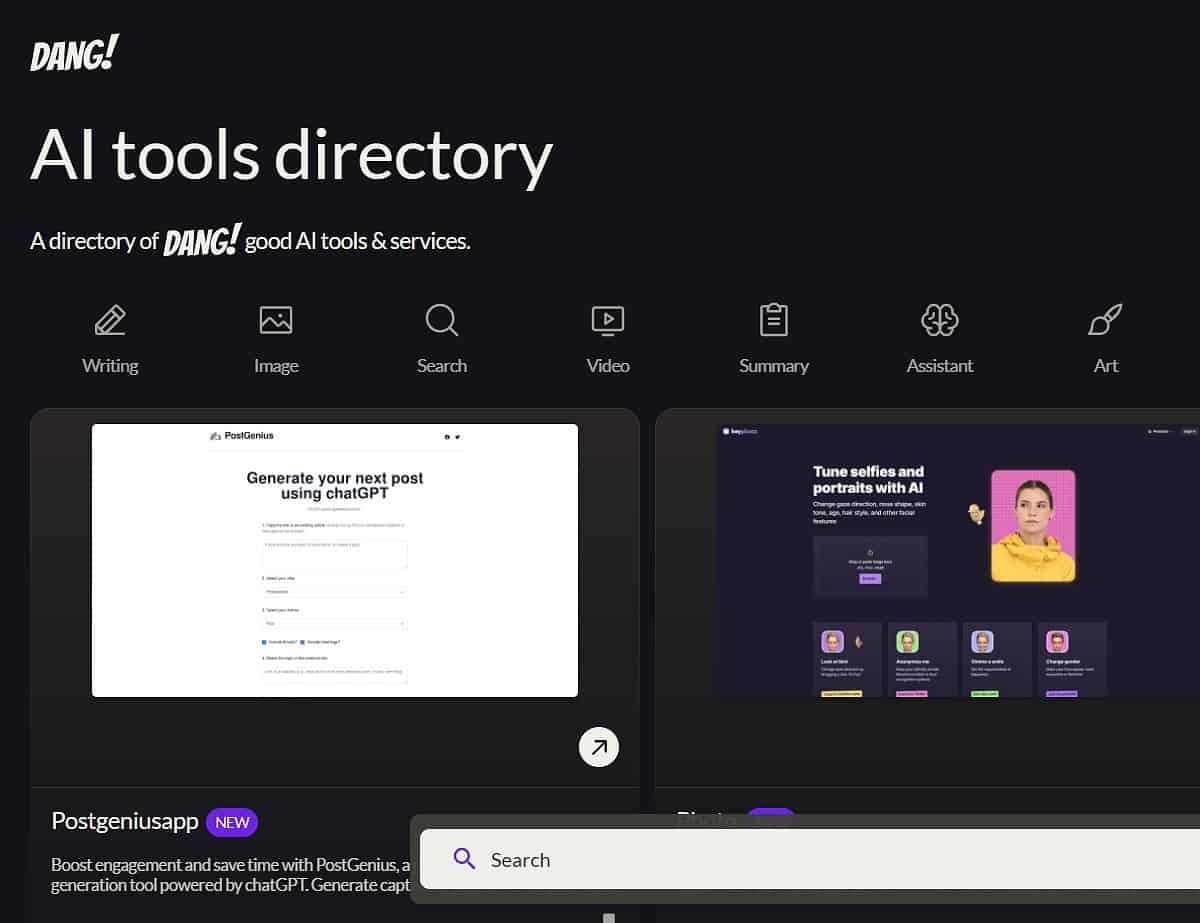Click the purple magnifier in search bar
Viewport: 1200px width, 923px height.
[464, 859]
